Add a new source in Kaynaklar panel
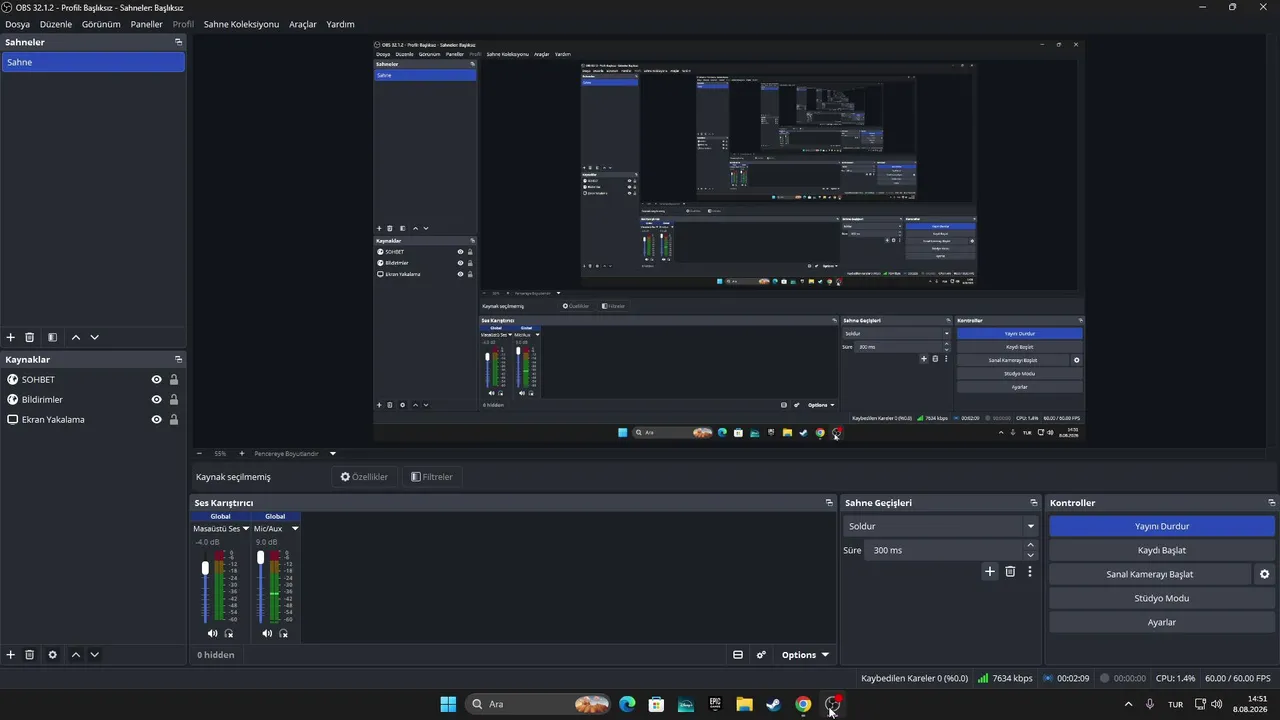 11,655
